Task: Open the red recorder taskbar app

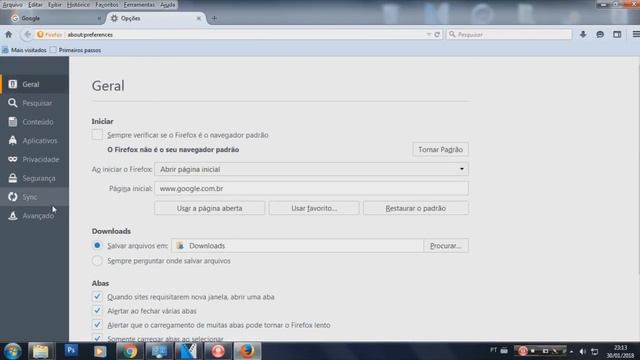Action: tap(218, 351)
